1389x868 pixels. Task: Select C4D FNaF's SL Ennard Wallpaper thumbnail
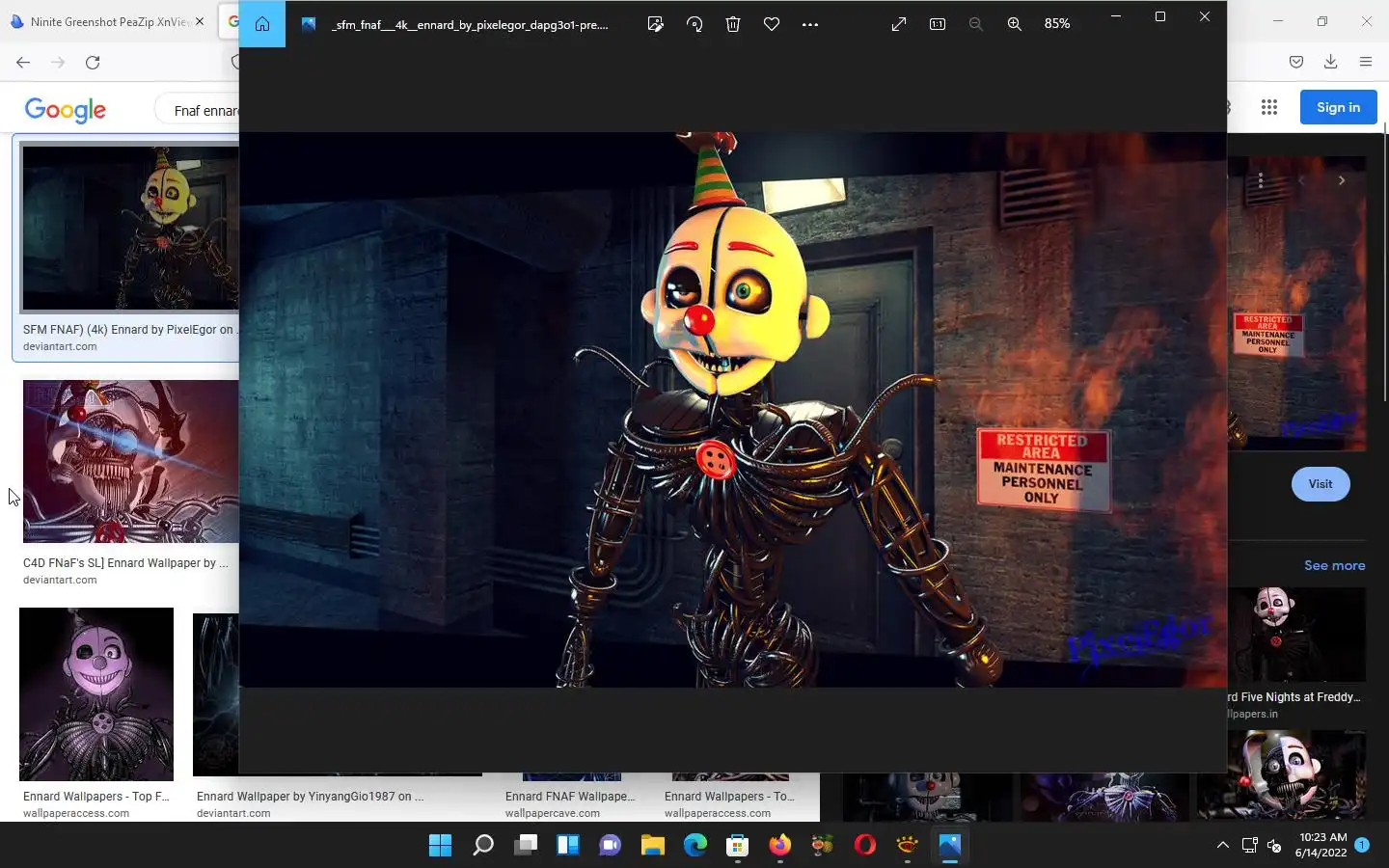pyautogui.click(x=130, y=462)
